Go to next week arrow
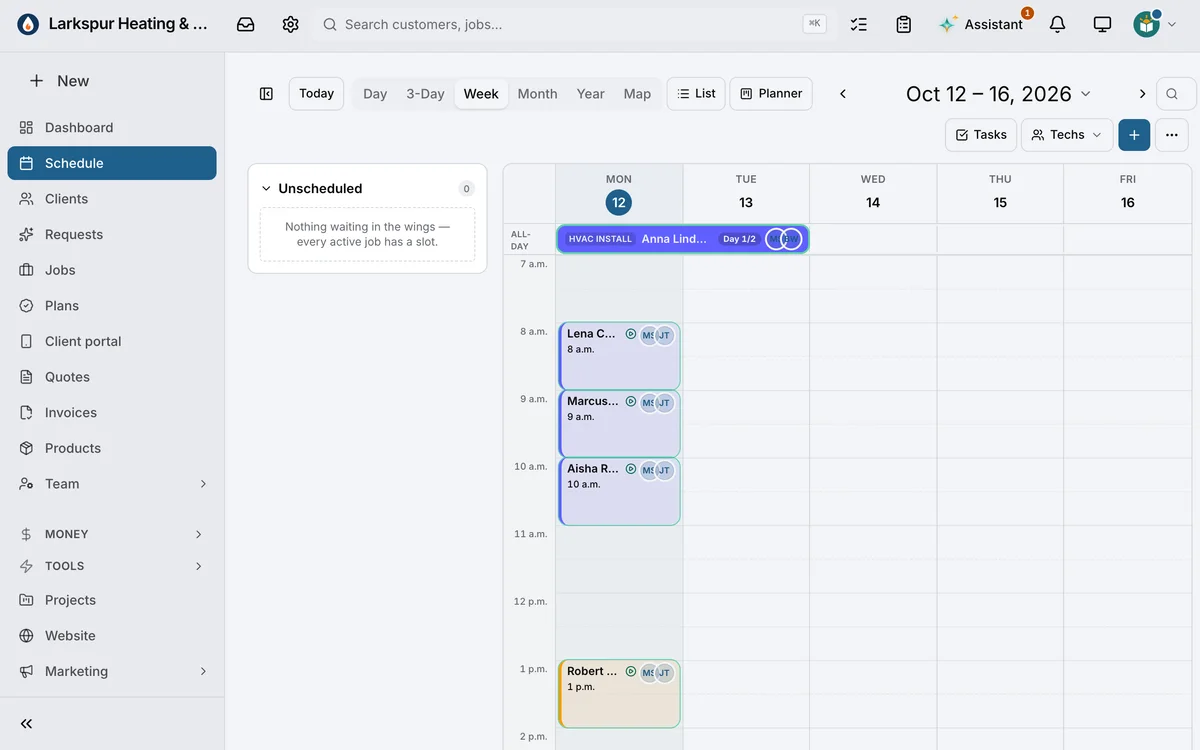 pos(1142,94)
